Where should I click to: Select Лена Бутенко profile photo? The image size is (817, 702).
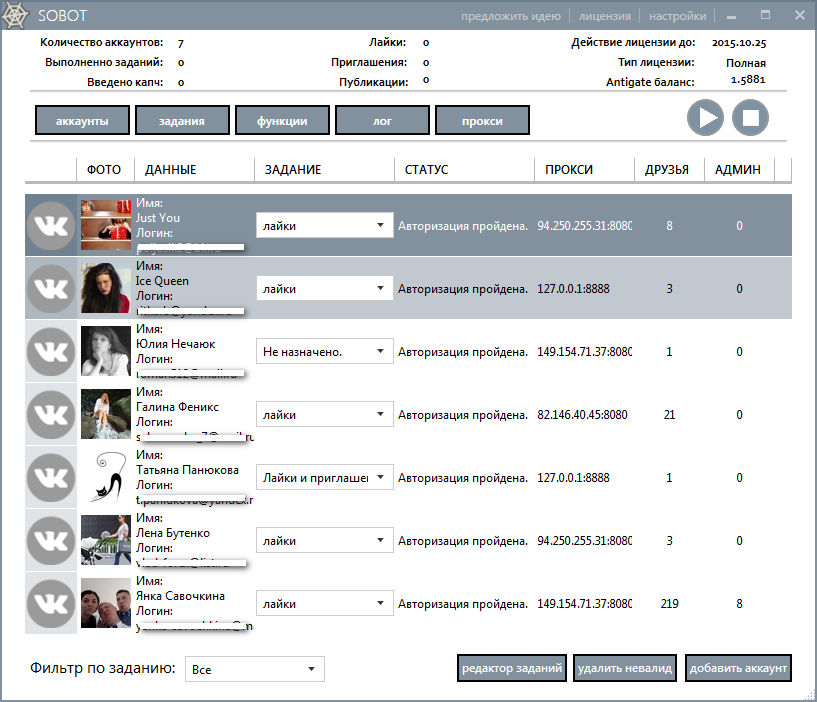click(x=106, y=541)
